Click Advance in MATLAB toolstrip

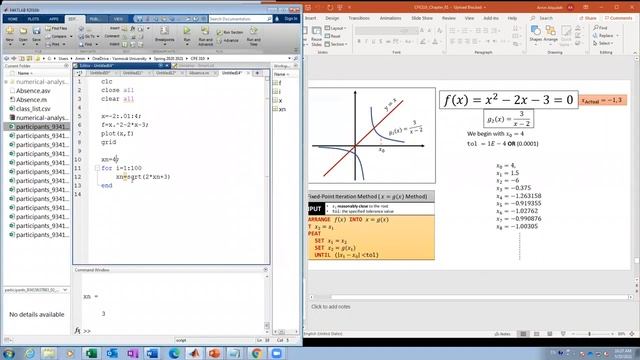coord(228,40)
